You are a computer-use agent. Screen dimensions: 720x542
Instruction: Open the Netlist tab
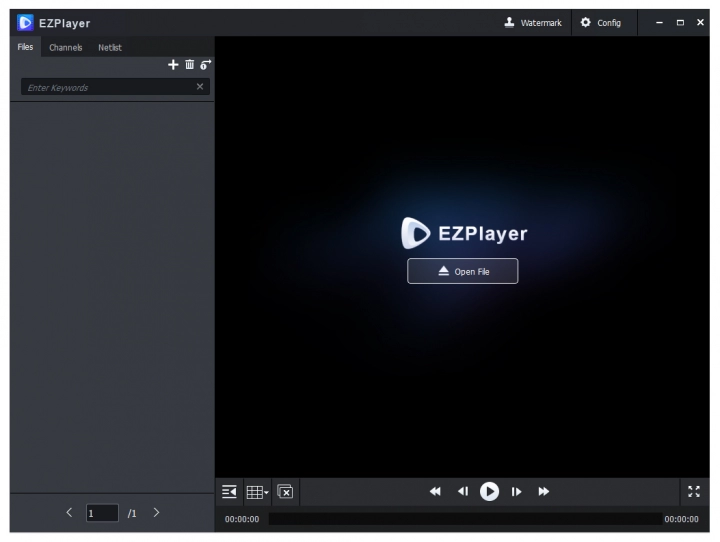[110, 47]
